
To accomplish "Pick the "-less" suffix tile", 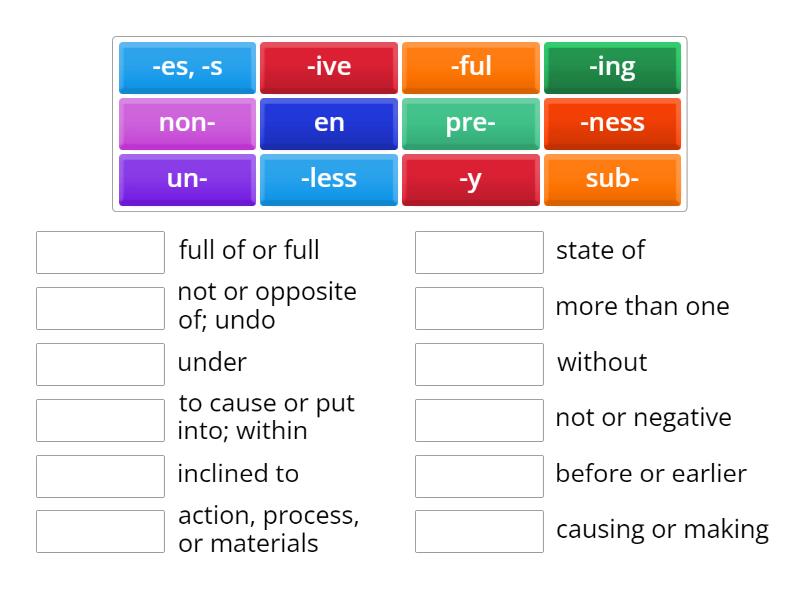I will pos(329,179).
